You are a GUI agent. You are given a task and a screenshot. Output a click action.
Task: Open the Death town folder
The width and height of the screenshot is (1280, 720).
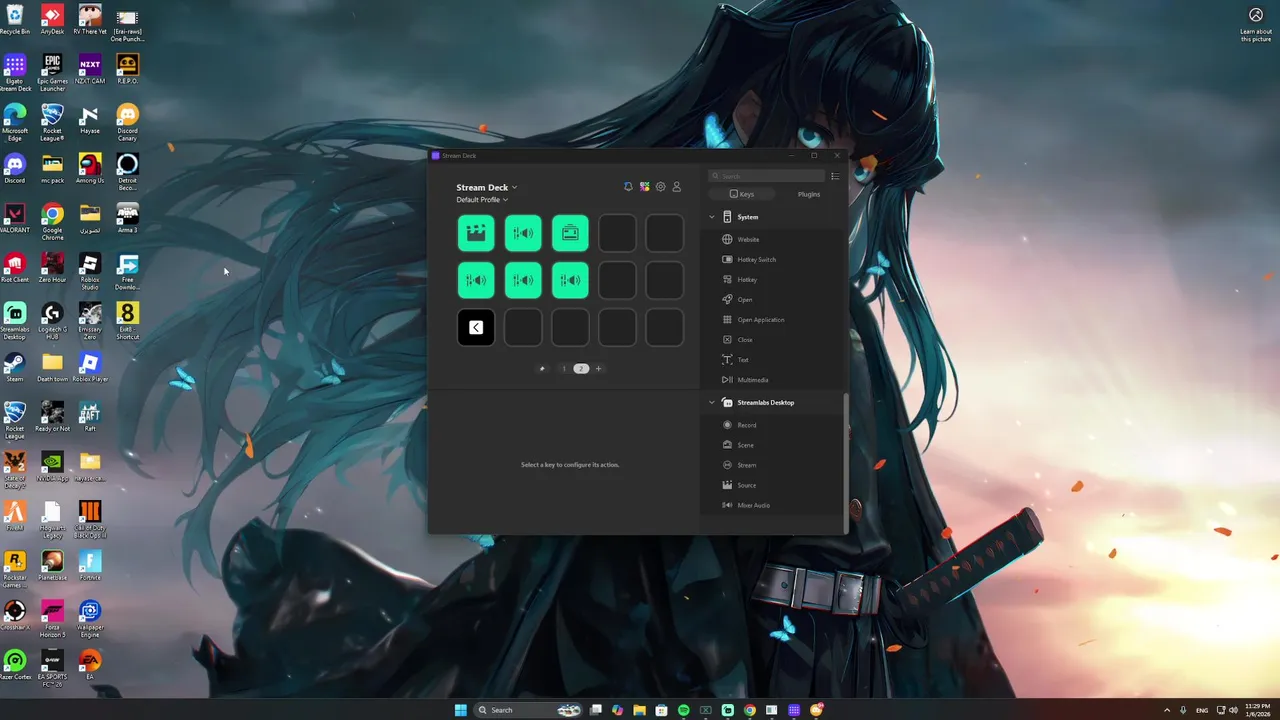52,367
